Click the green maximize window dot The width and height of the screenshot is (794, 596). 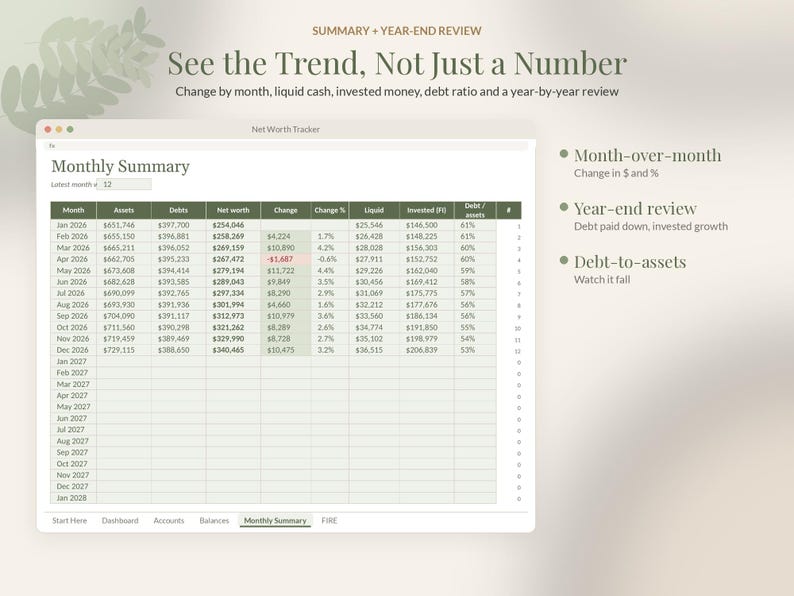click(x=70, y=130)
